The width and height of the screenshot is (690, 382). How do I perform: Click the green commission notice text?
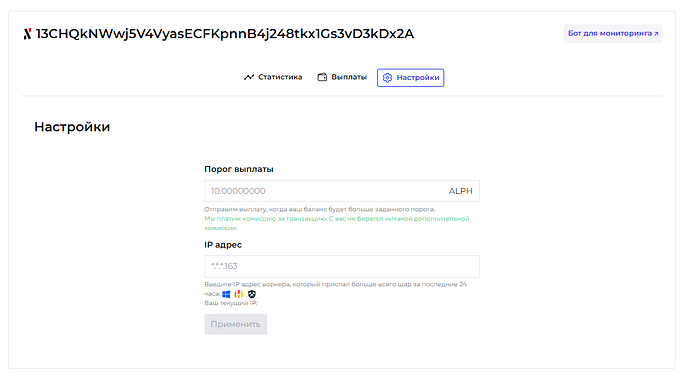pyautogui.click(x=337, y=223)
